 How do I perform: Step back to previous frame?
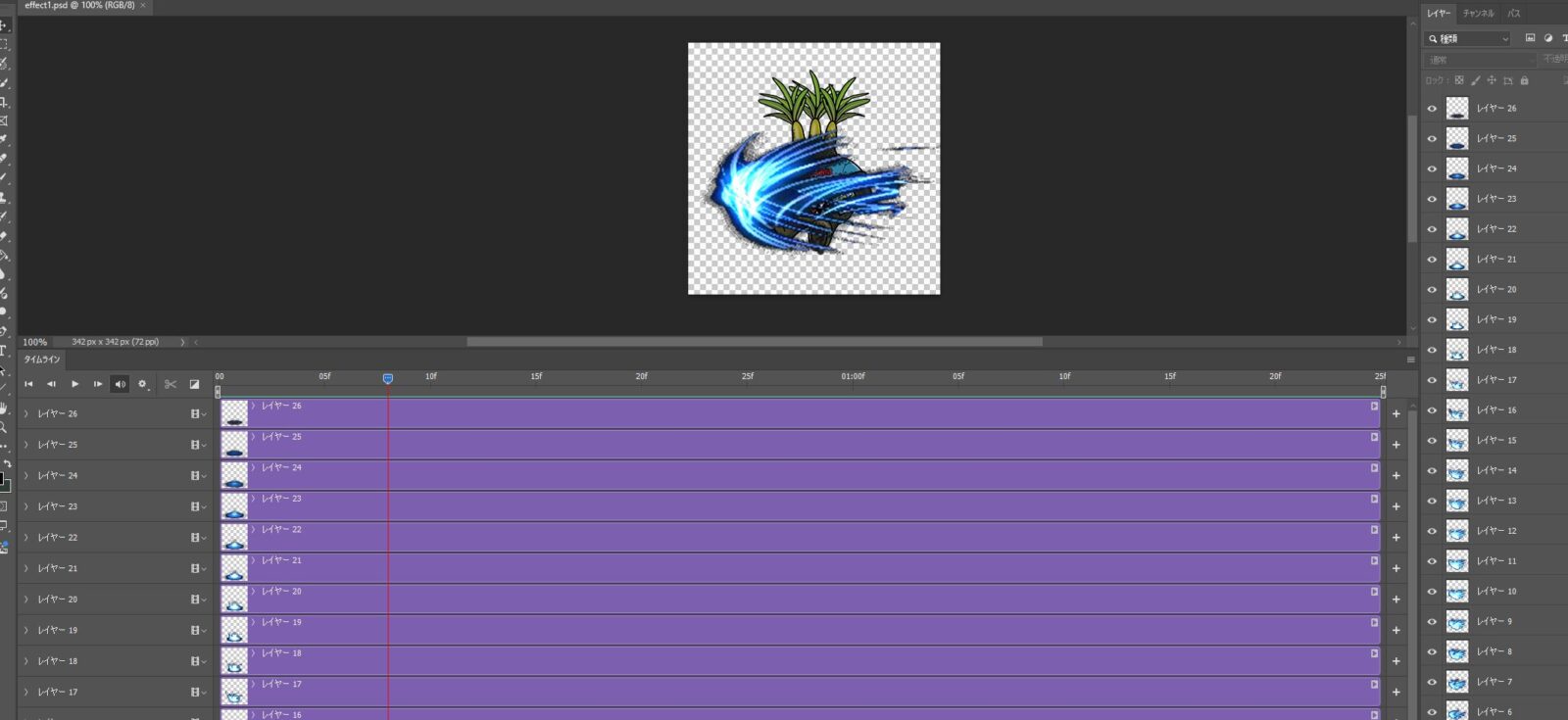51,384
